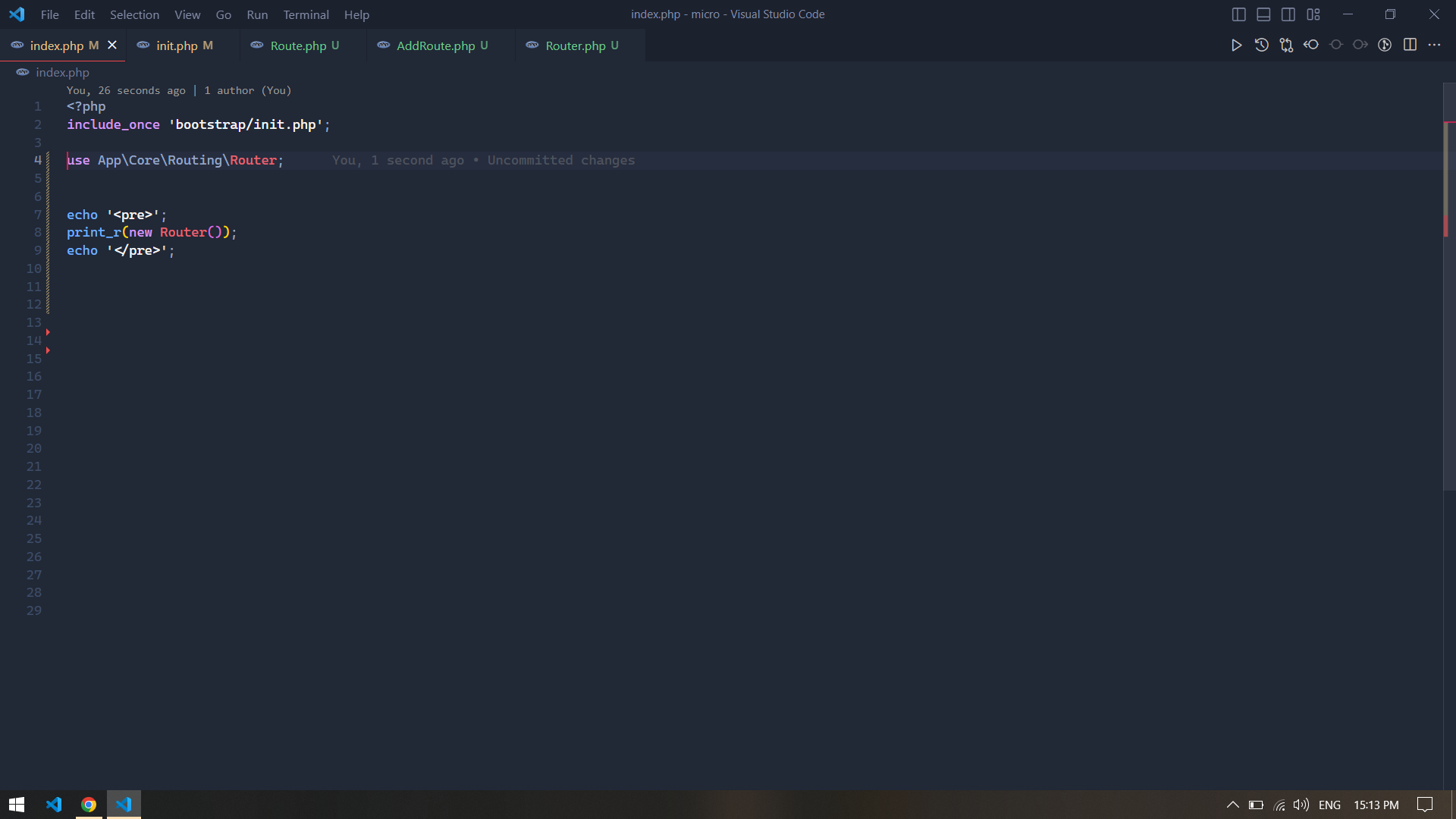Click the Router class in use statement
Image resolution: width=1456 pixels, height=819 pixels.
pyautogui.click(x=253, y=161)
